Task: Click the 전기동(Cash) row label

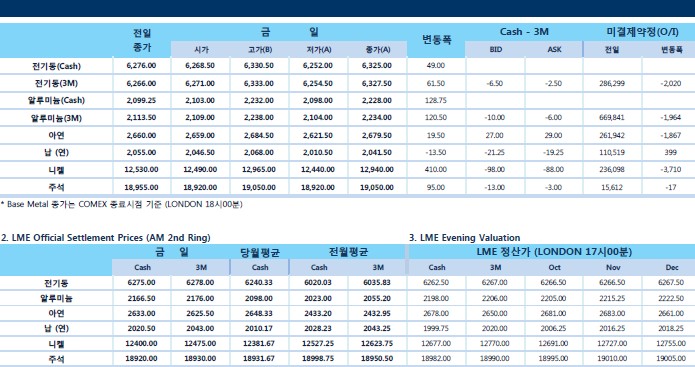Action: (56, 66)
